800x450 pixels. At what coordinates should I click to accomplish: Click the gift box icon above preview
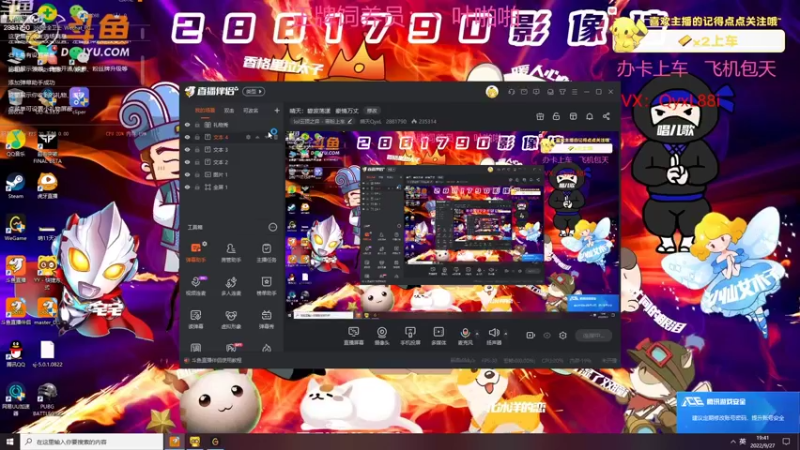[540, 116]
